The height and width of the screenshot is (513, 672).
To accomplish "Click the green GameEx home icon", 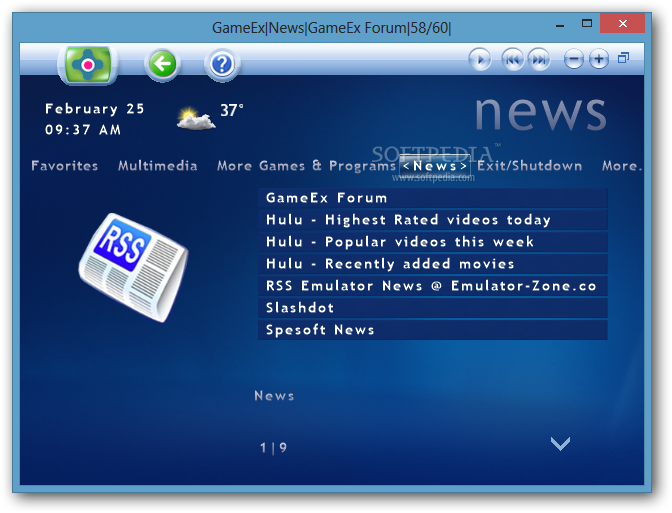I will click(x=88, y=65).
